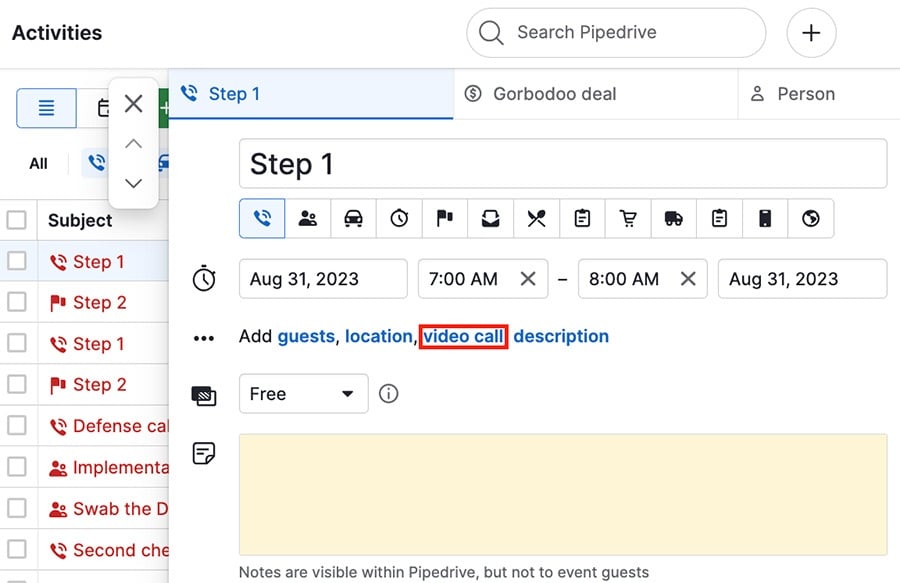900x583 pixels.
Task: Add a video call link
Action: coord(463,336)
